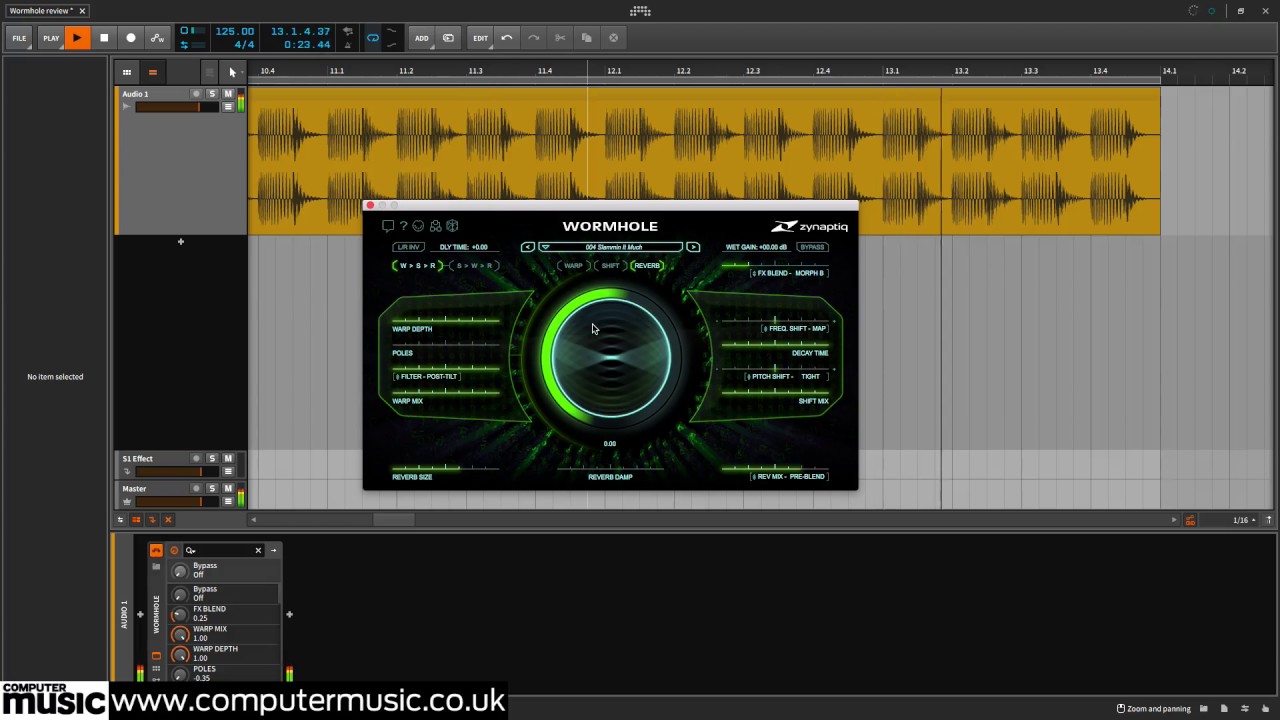Click the delete icon in the toolbar

(613, 38)
